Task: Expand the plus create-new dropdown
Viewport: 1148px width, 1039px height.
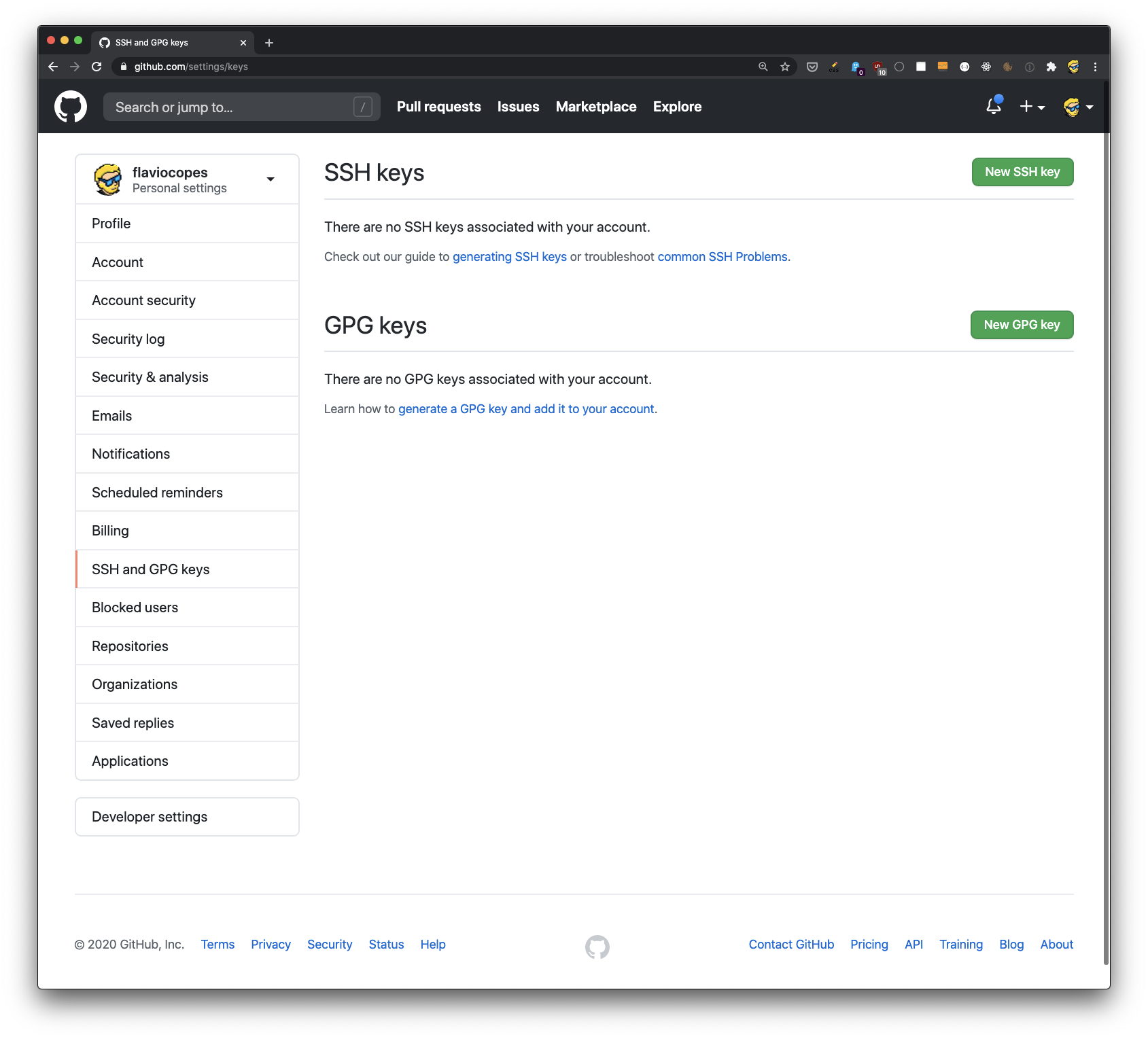Action: (1032, 107)
